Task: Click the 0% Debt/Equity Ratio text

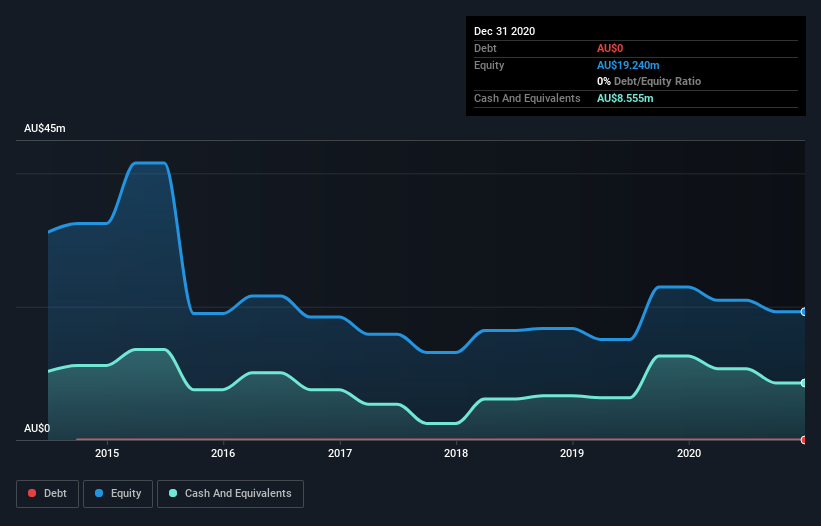Action: pyautogui.click(x=649, y=81)
